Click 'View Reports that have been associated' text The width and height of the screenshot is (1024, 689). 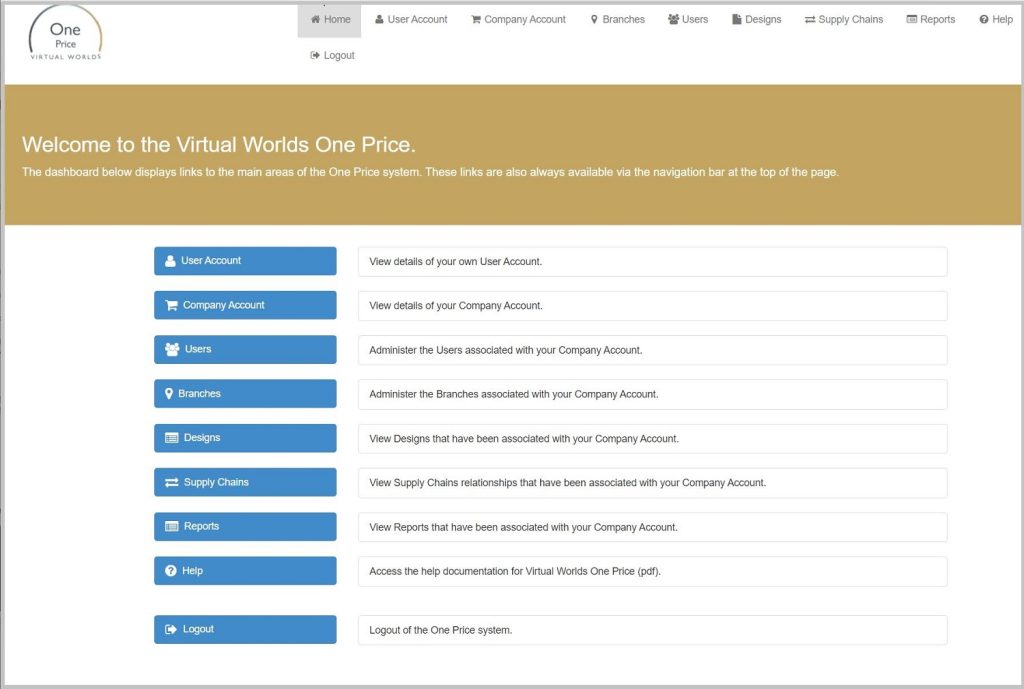(x=523, y=527)
